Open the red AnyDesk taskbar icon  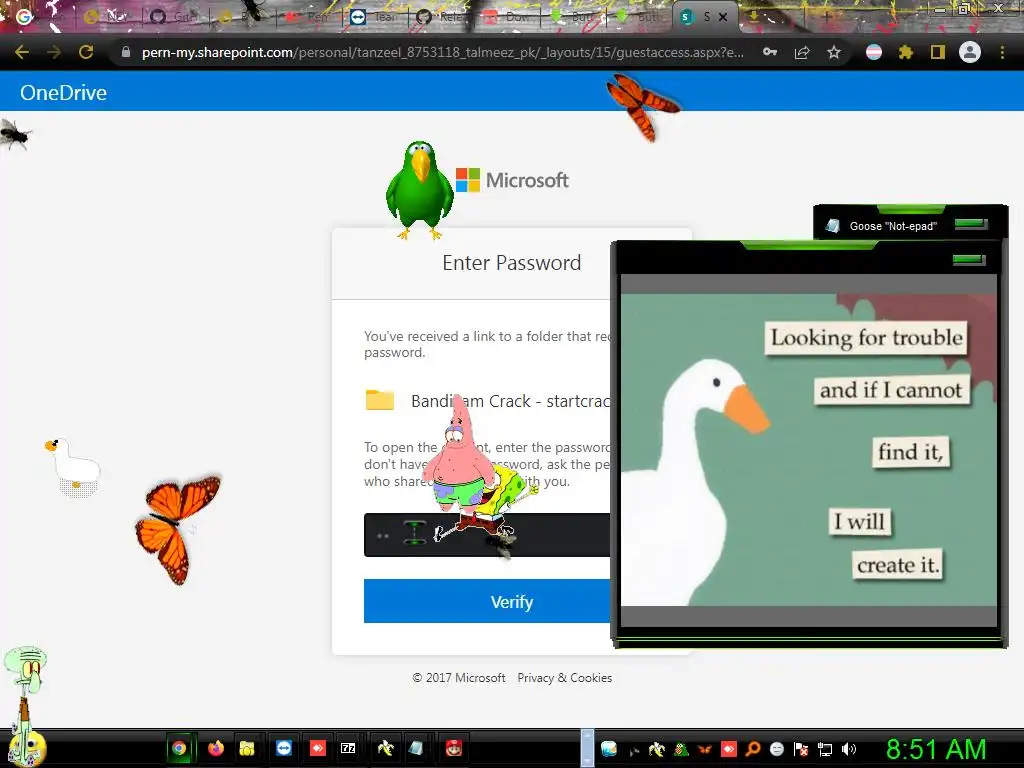[317, 748]
